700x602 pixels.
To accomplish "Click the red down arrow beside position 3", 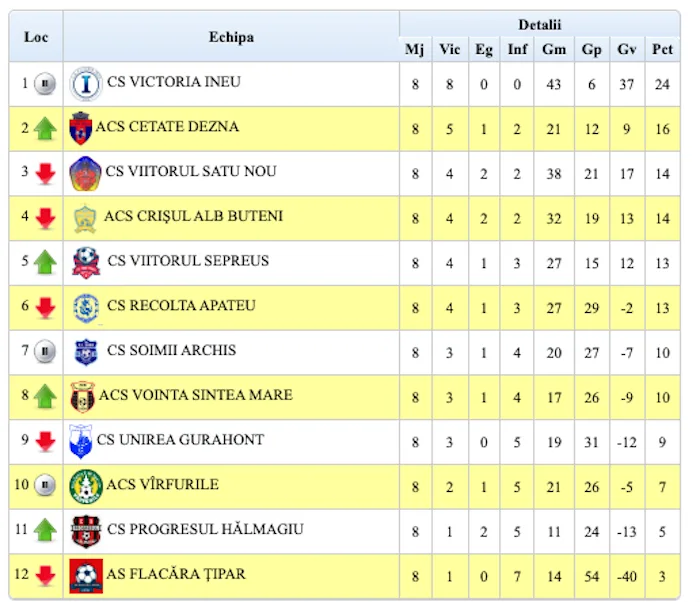I will tap(44, 173).
